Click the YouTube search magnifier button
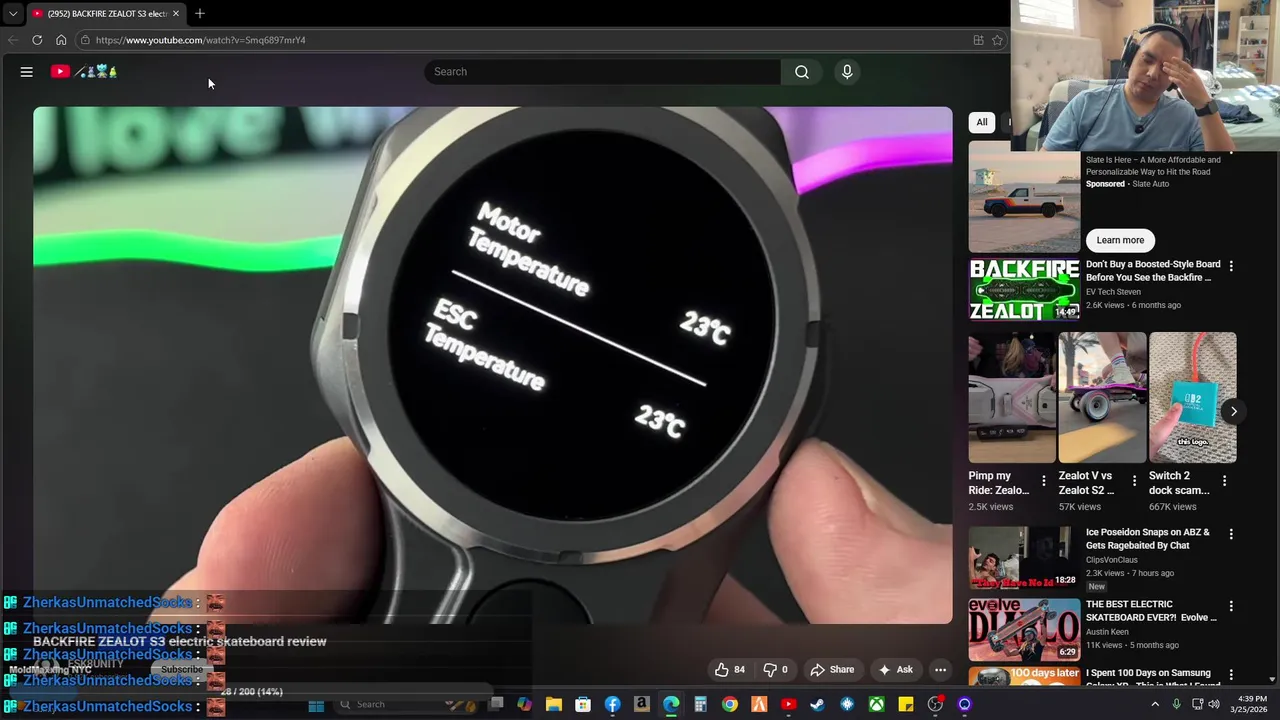This screenshot has width=1280, height=720. (801, 72)
